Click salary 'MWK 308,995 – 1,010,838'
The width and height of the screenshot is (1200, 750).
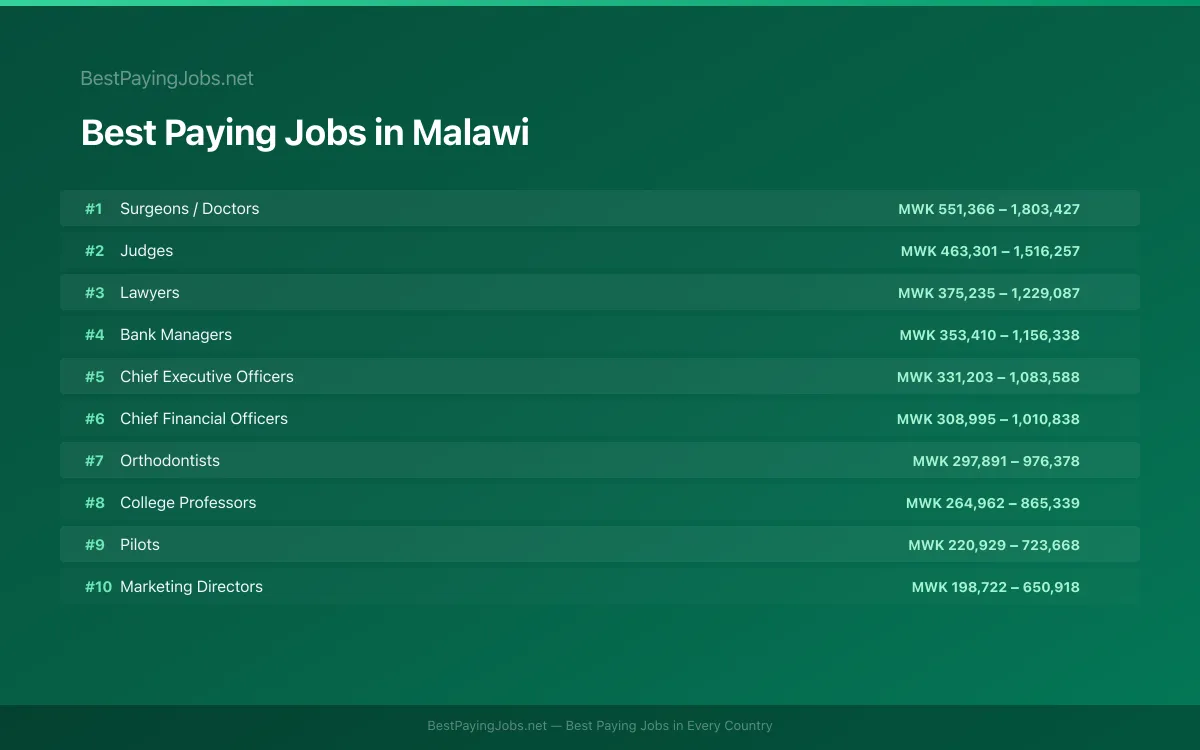point(989,419)
